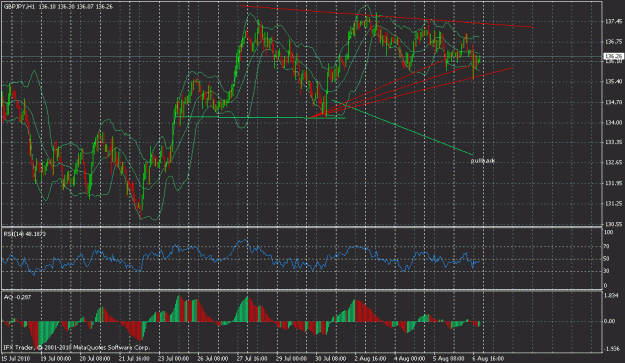The width and height of the screenshot is (625, 363).
Task: Click the 132.65 price axis label
Action: 613,163
